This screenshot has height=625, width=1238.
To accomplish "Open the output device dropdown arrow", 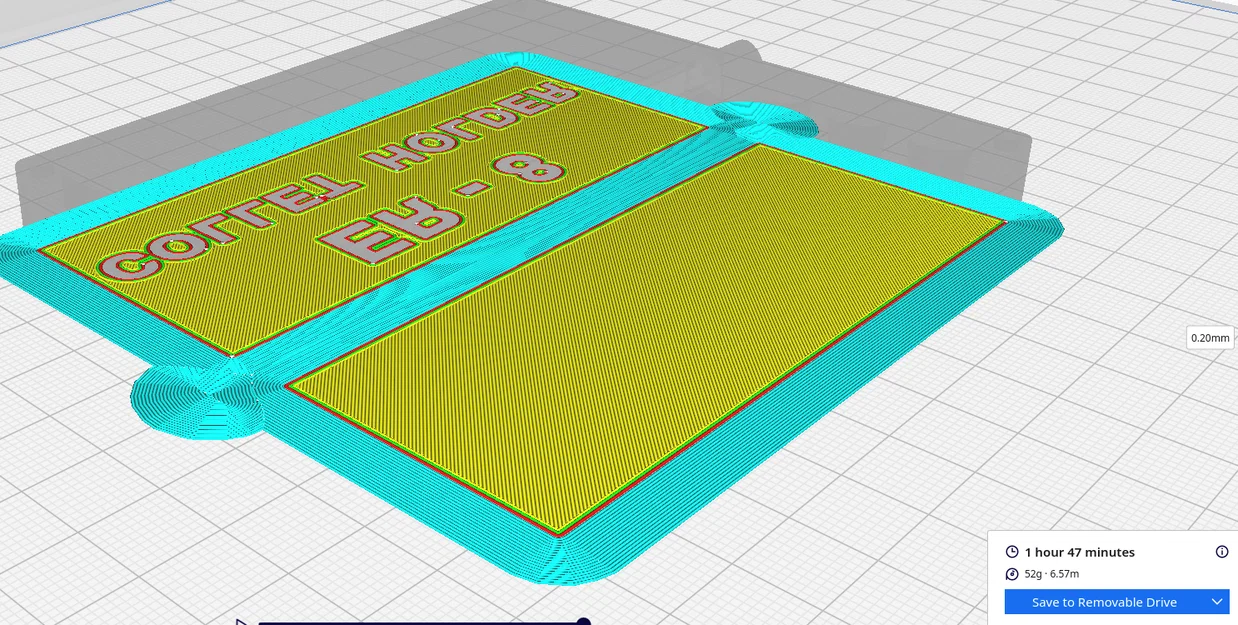I will click(x=1217, y=602).
